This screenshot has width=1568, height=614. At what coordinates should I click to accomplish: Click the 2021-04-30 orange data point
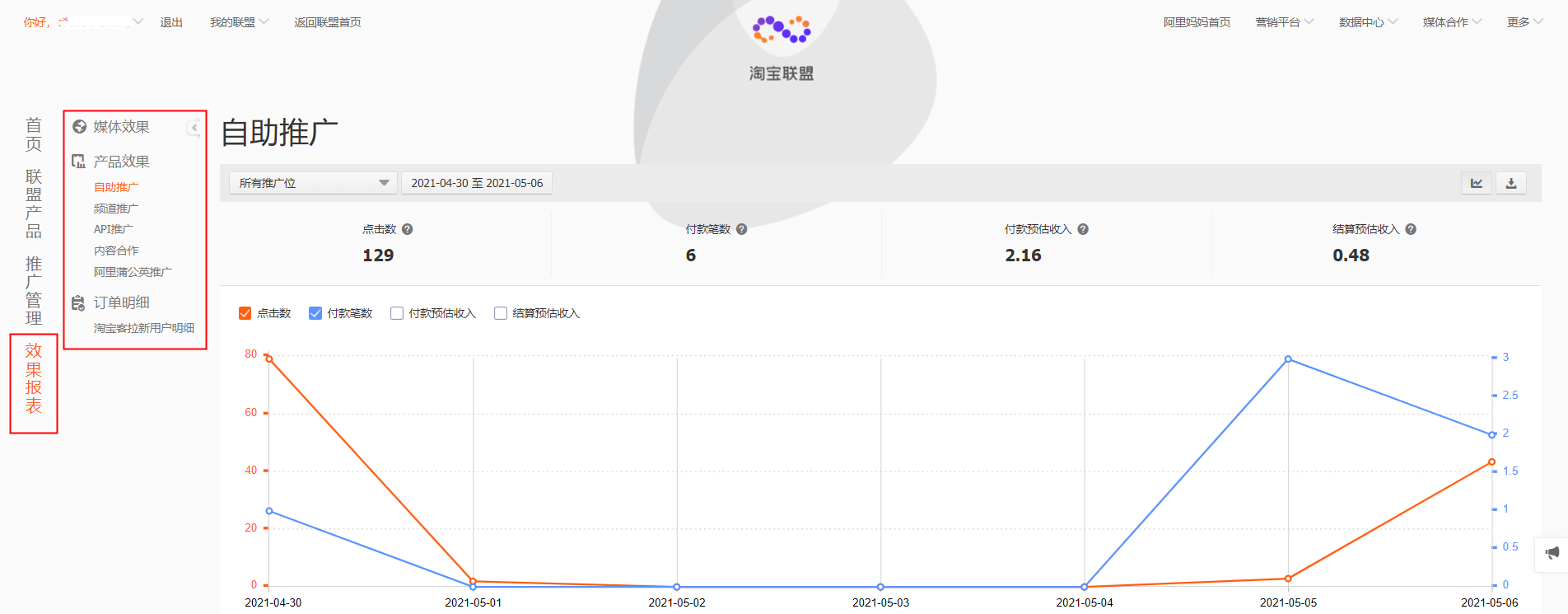269,359
